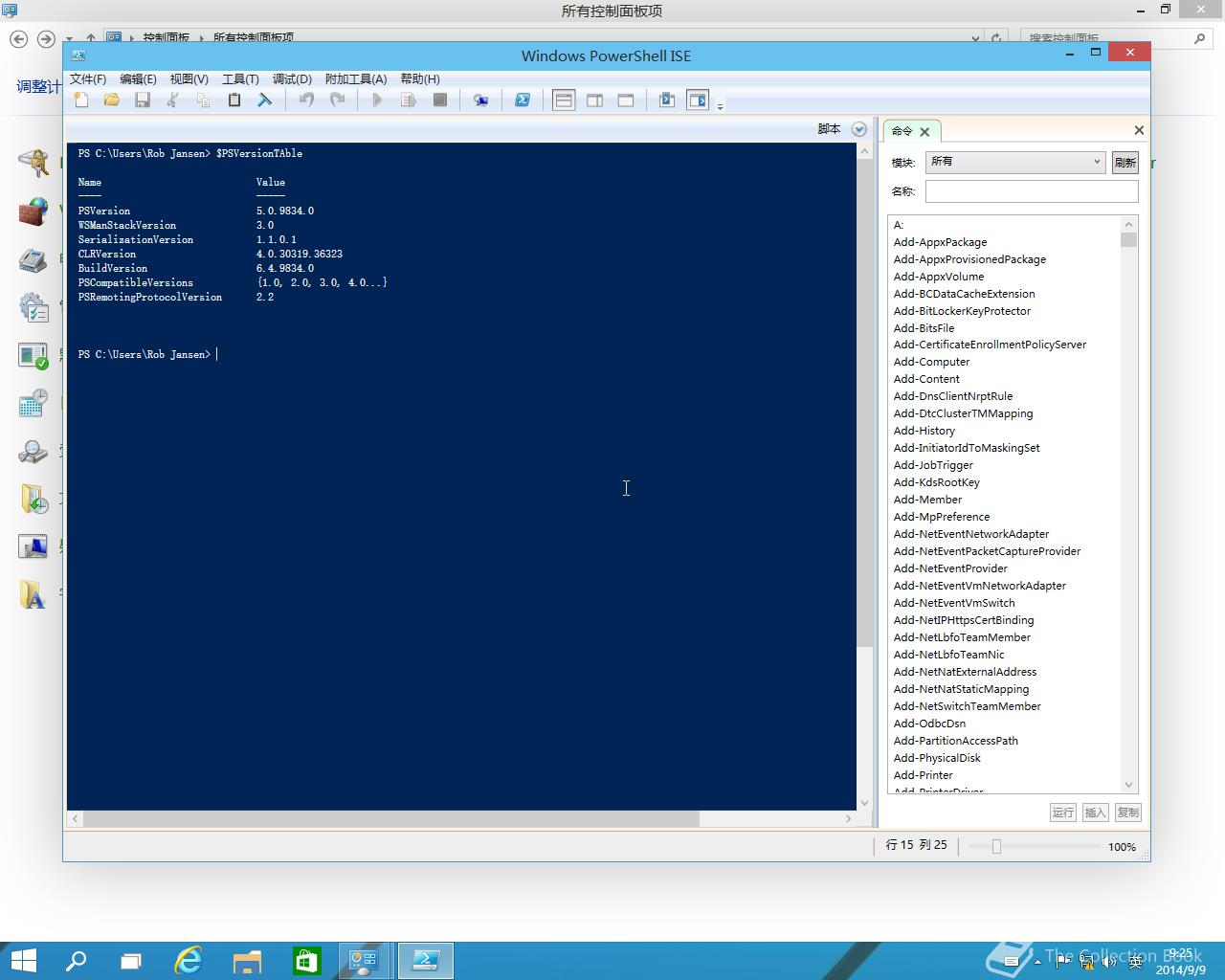Show script pane on top layout icon
Viewport: 1225px width, 980px height.
coord(564,100)
